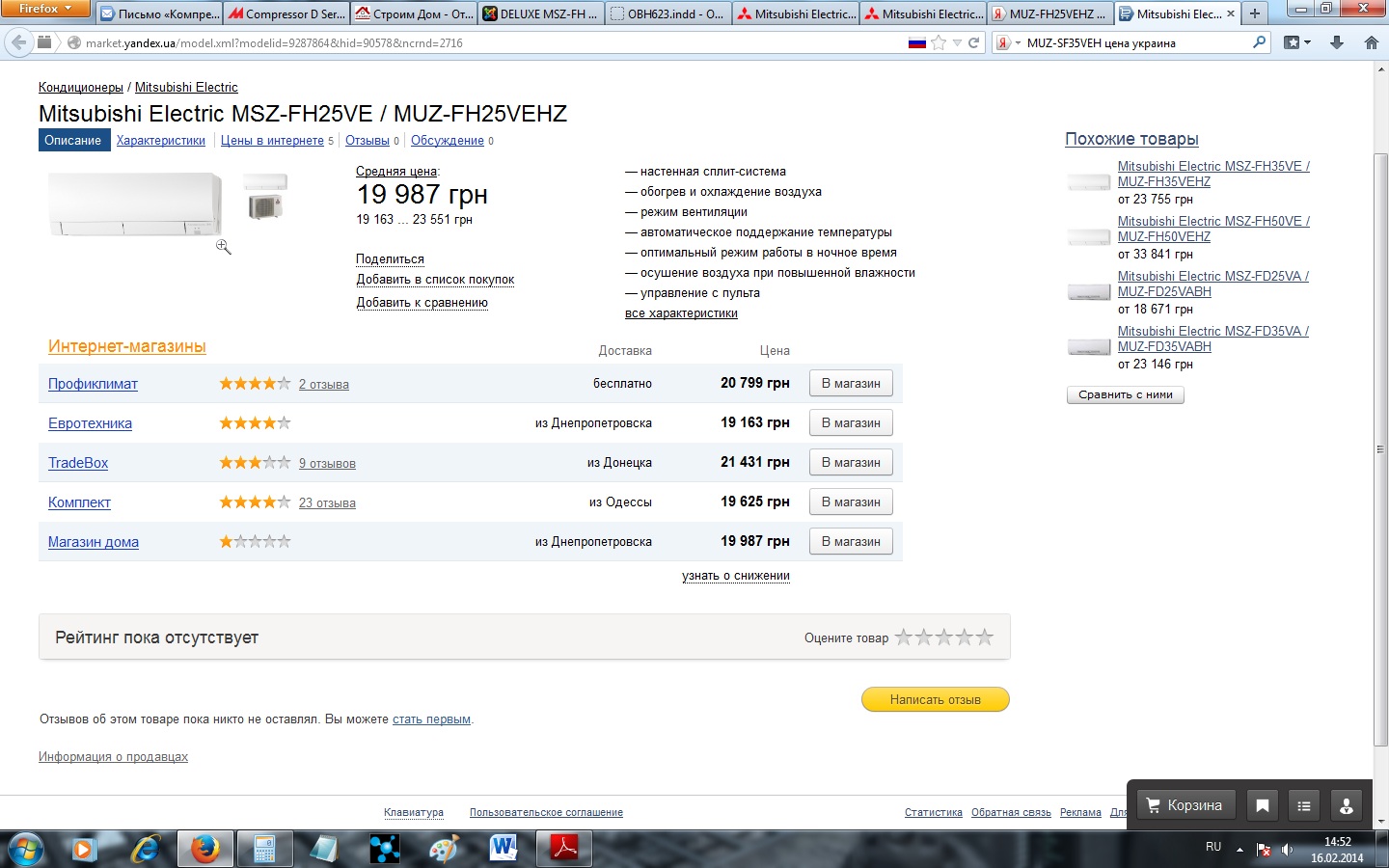Click 'В магазин' for the 20 799 грн offer
Viewport: 1389px width, 868px height.
[851, 384]
